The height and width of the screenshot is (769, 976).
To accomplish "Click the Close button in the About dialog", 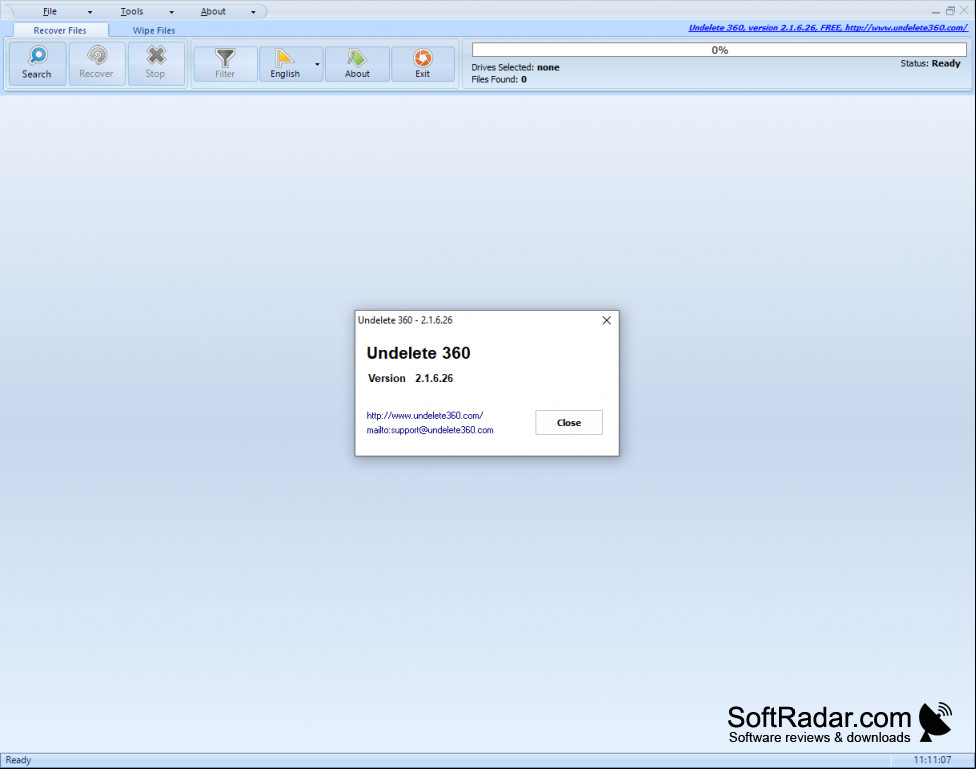I will click(x=569, y=422).
